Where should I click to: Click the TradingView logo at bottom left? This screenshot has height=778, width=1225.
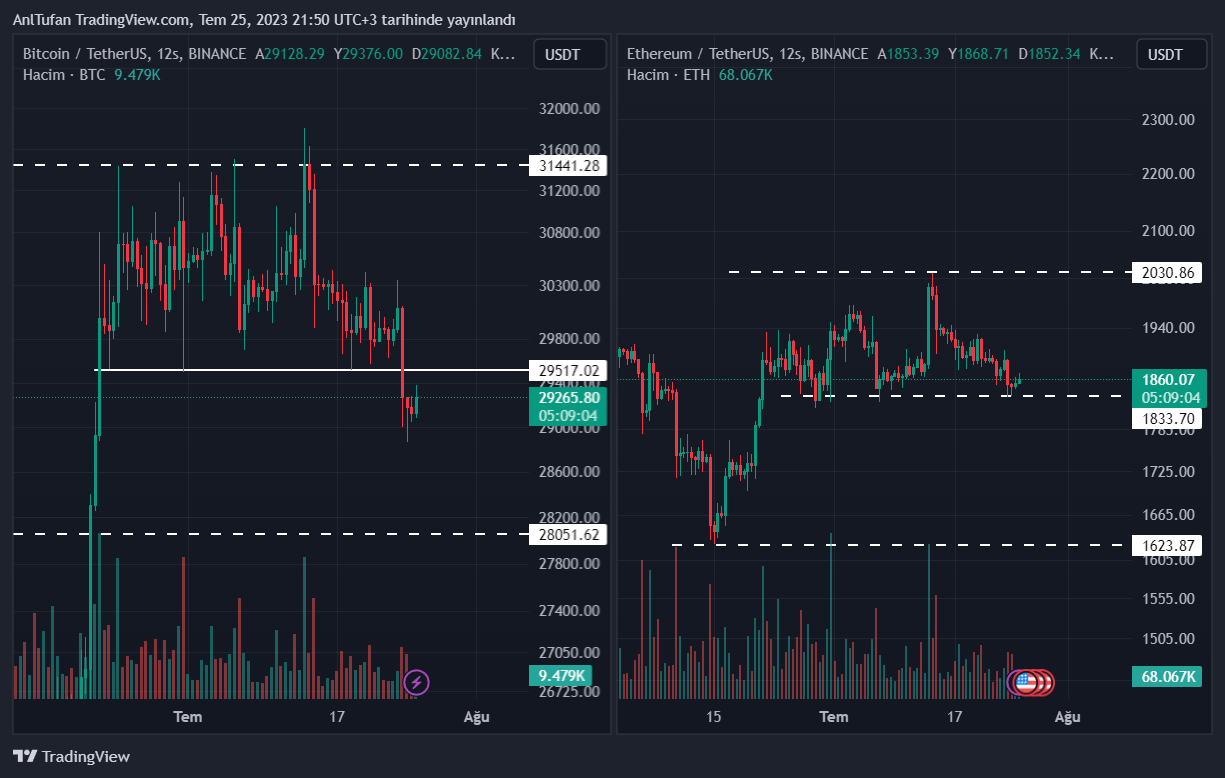tap(71, 757)
